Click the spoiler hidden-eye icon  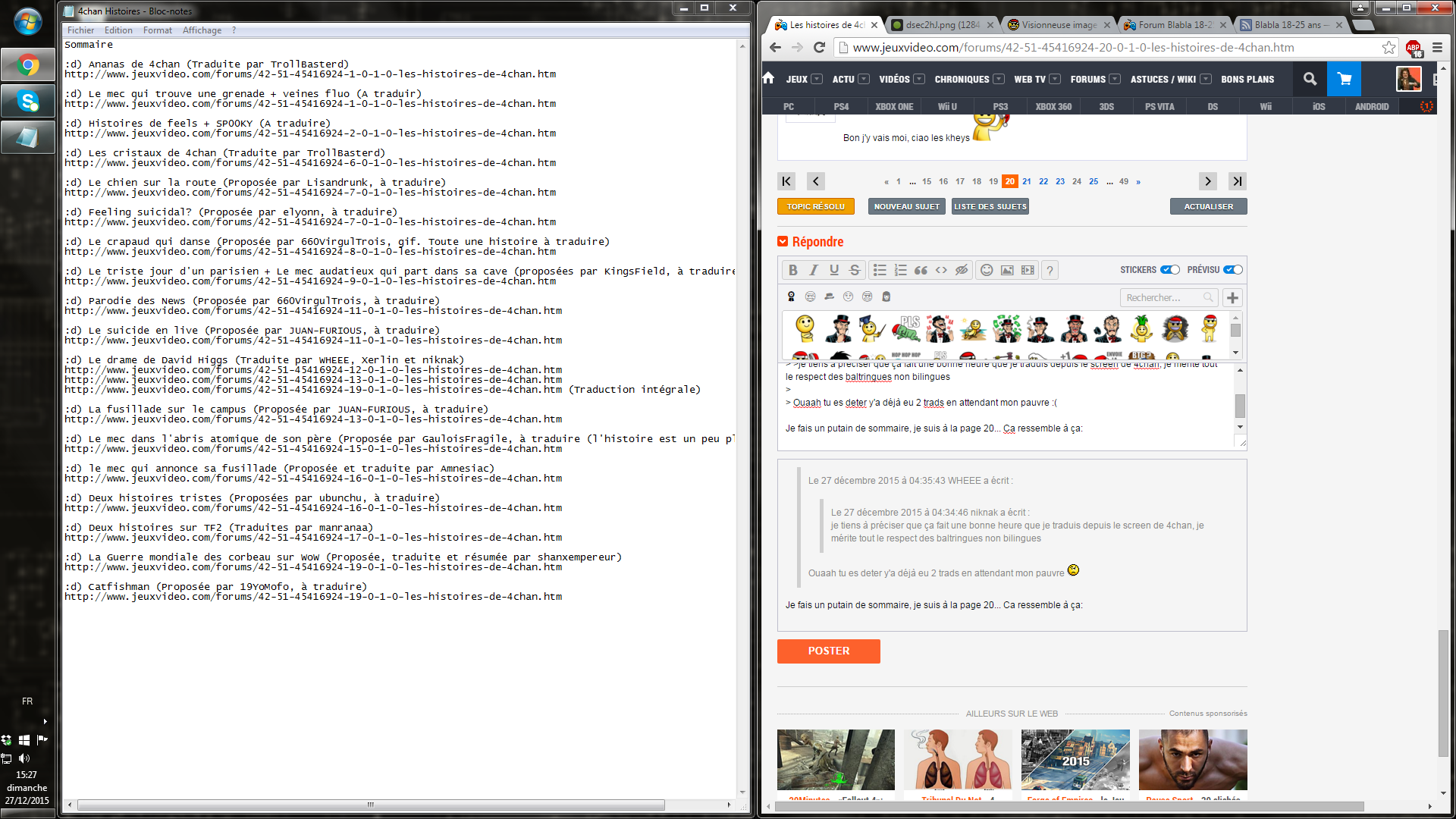click(962, 270)
